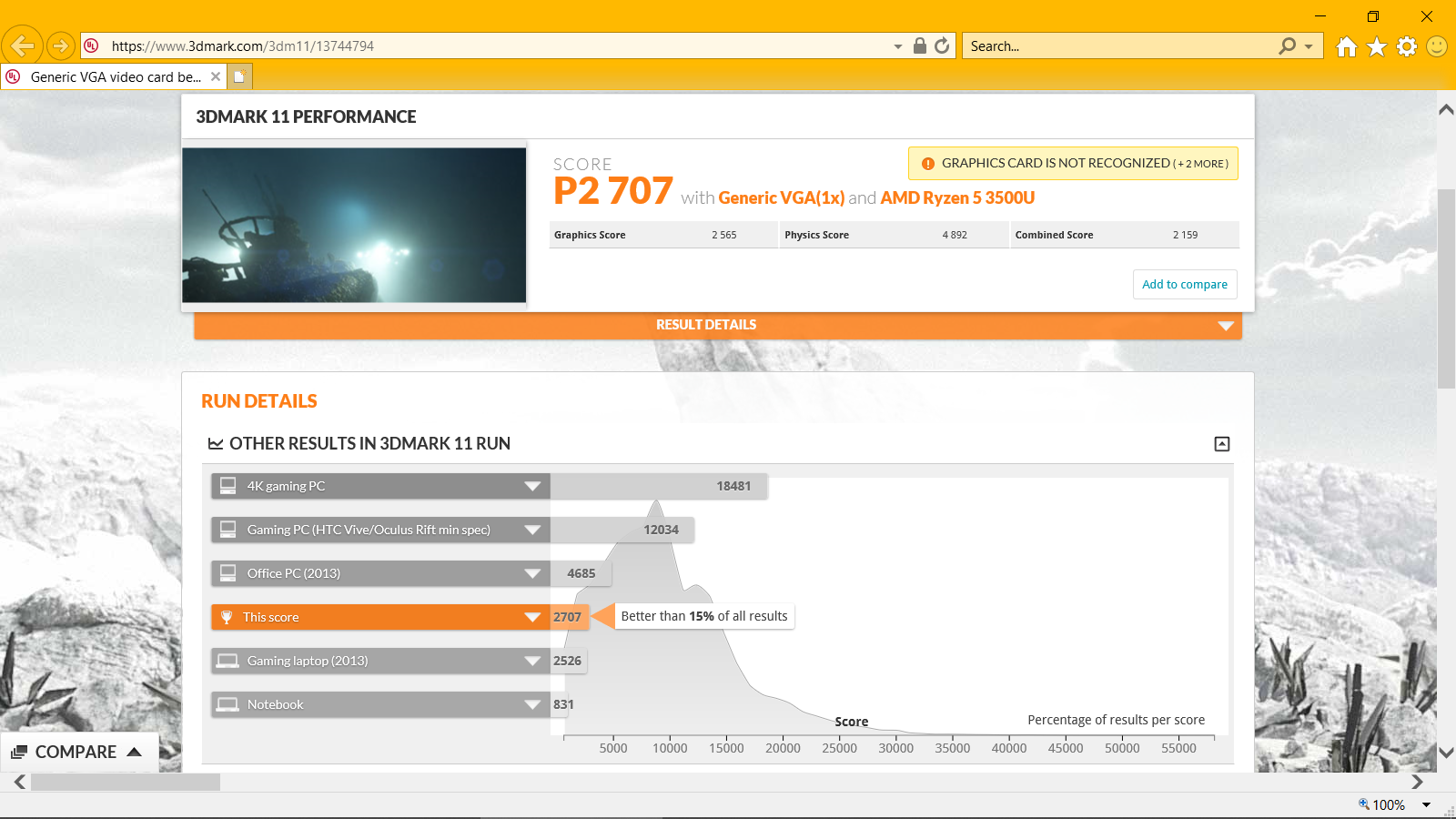Click the Combined Score value 2 159
Viewport: 1456px width, 819px height.
(x=1185, y=235)
